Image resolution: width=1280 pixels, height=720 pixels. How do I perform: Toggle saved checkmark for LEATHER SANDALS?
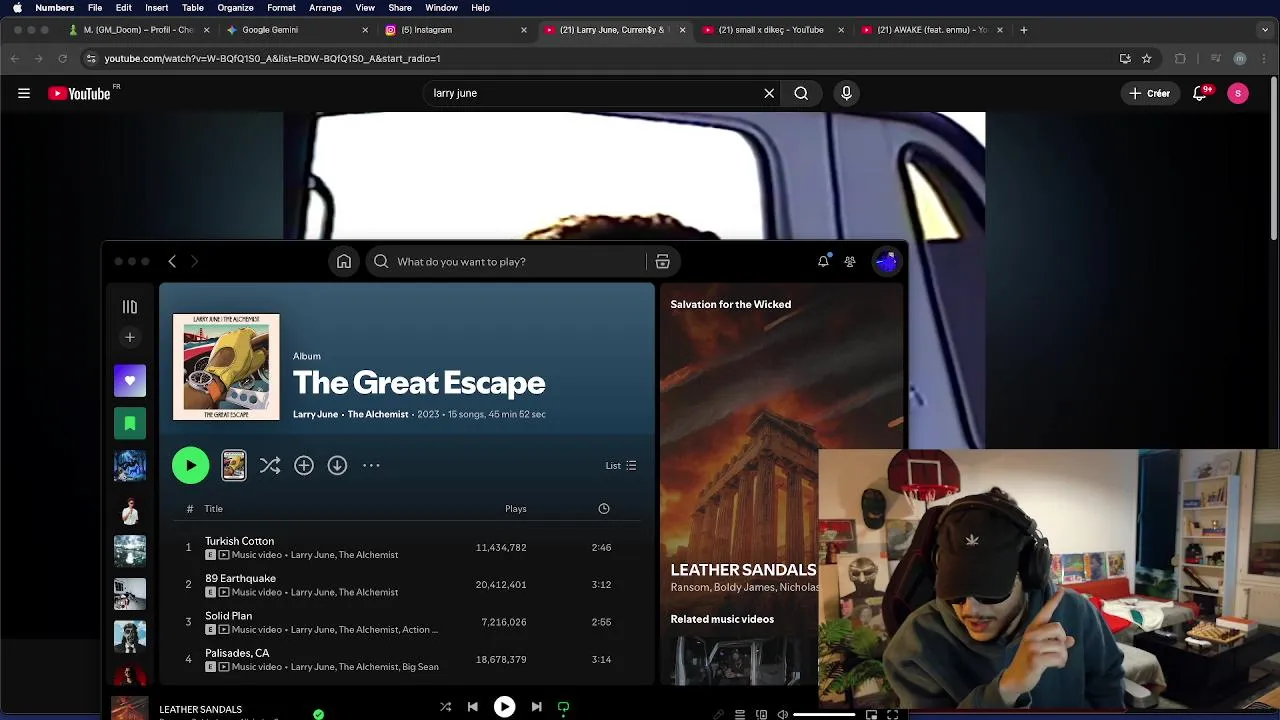pyautogui.click(x=318, y=714)
